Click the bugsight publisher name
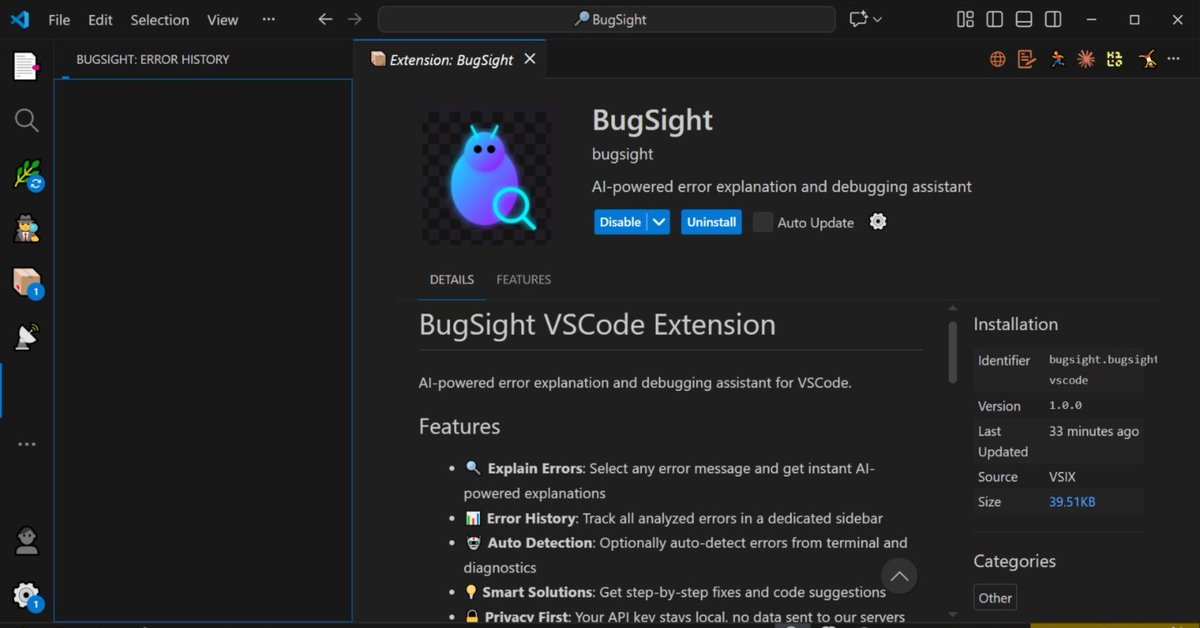The height and width of the screenshot is (628, 1200). coord(623,154)
